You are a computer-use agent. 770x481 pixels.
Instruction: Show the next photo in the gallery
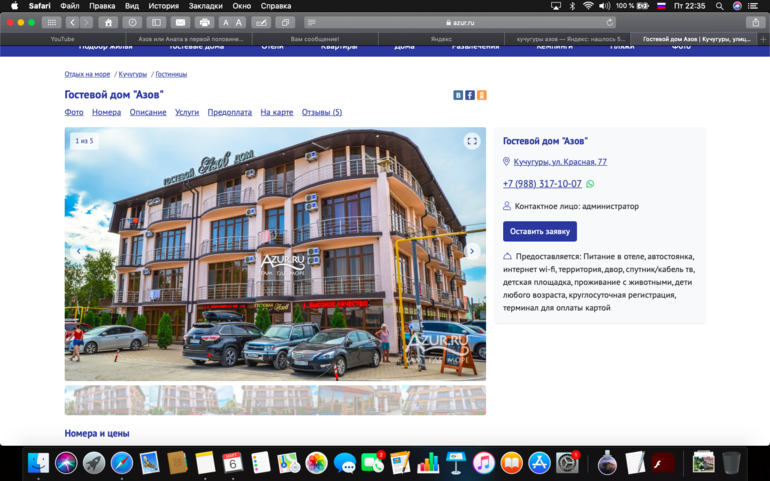(x=472, y=252)
